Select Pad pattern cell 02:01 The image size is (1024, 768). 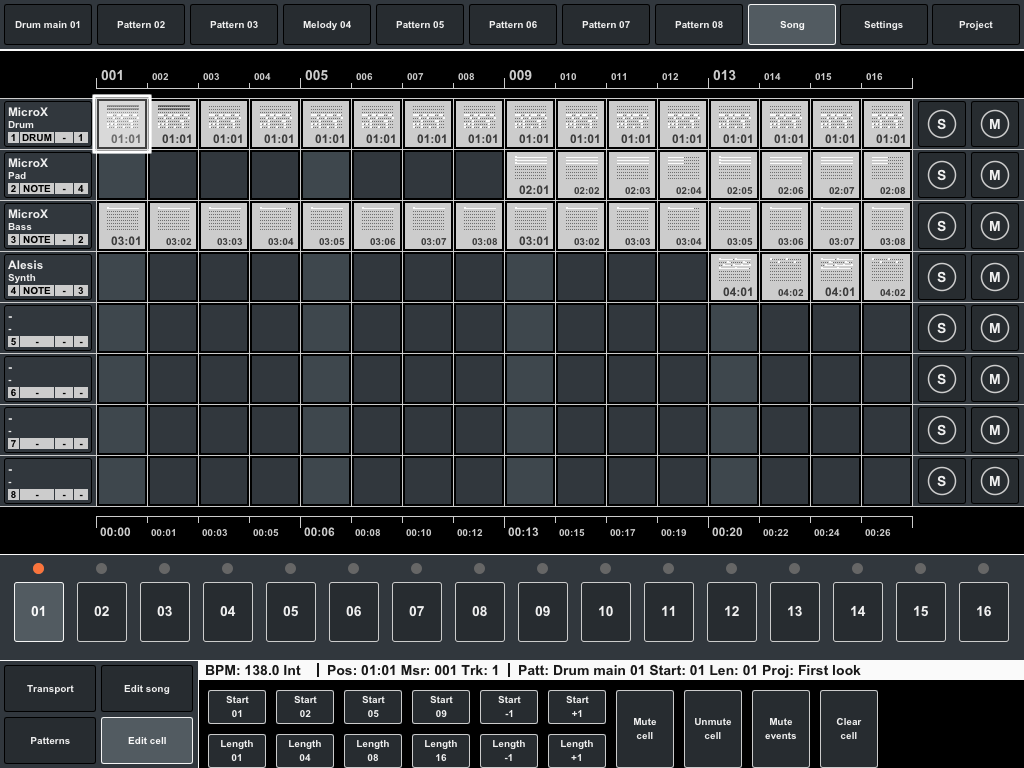pyautogui.click(x=530, y=175)
